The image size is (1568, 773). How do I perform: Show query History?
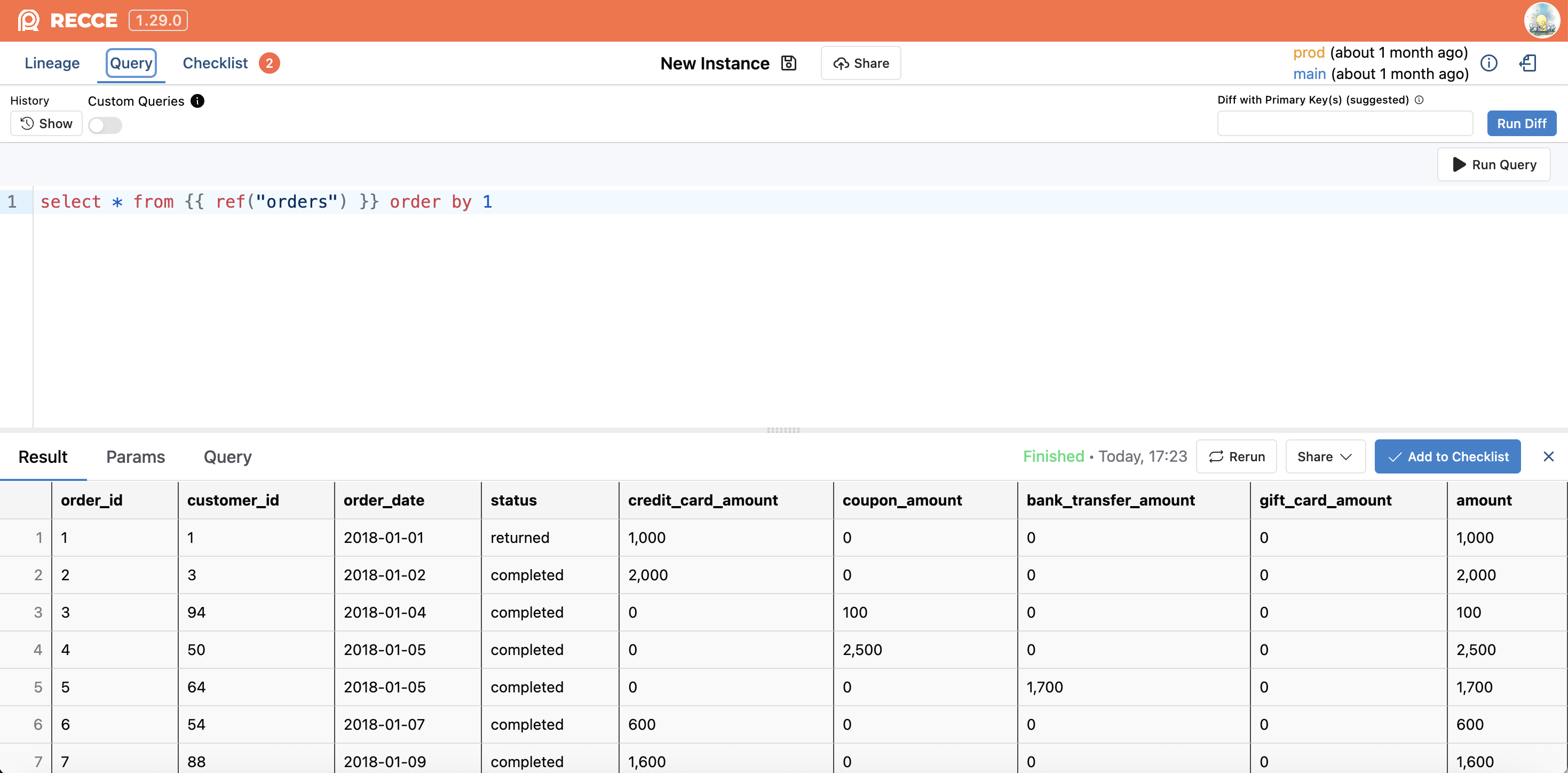(x=46, y=123)
